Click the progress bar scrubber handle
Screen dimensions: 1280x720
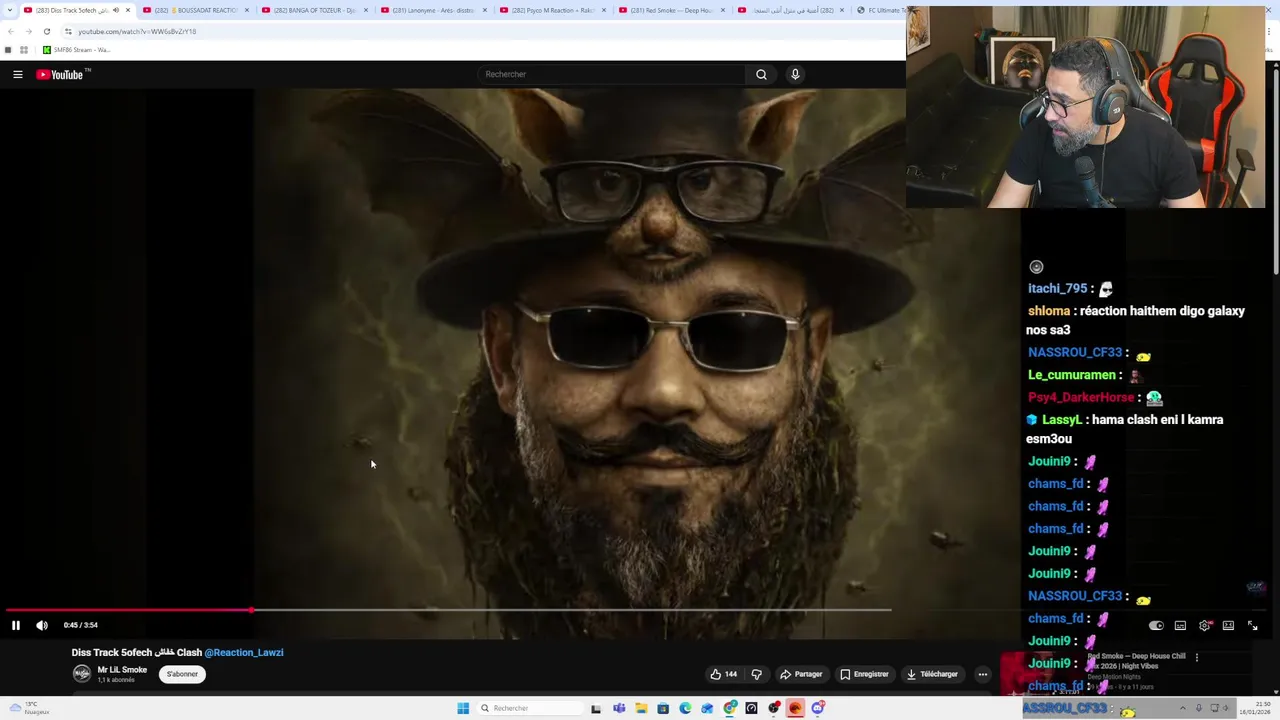pos(251,609)
